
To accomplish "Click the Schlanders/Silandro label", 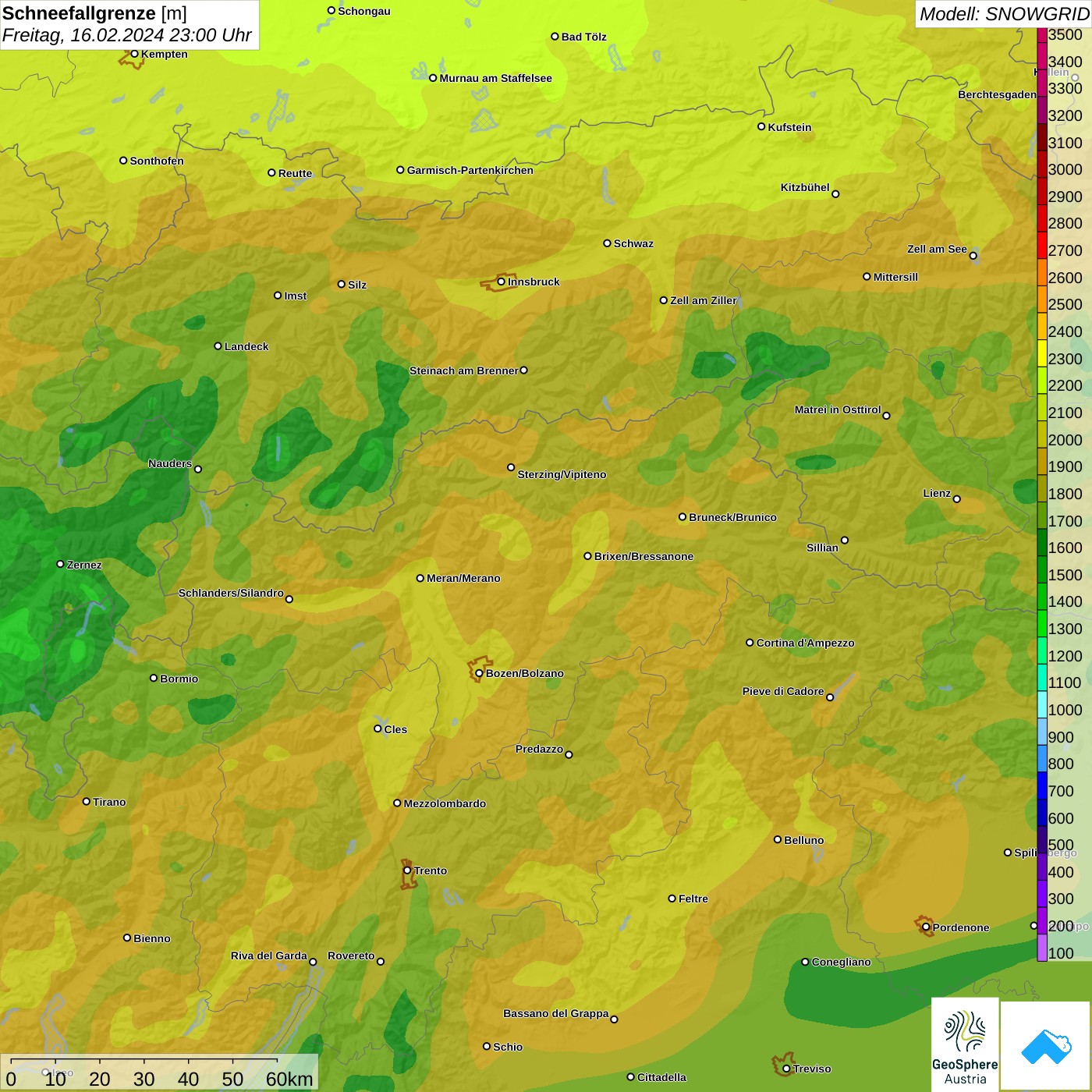I will pos(231,593).
